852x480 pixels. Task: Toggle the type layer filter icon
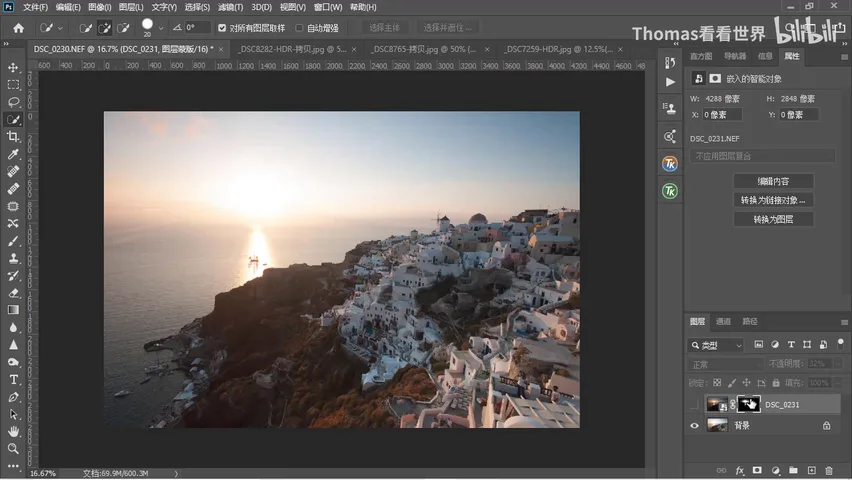(x=791, y=345)
